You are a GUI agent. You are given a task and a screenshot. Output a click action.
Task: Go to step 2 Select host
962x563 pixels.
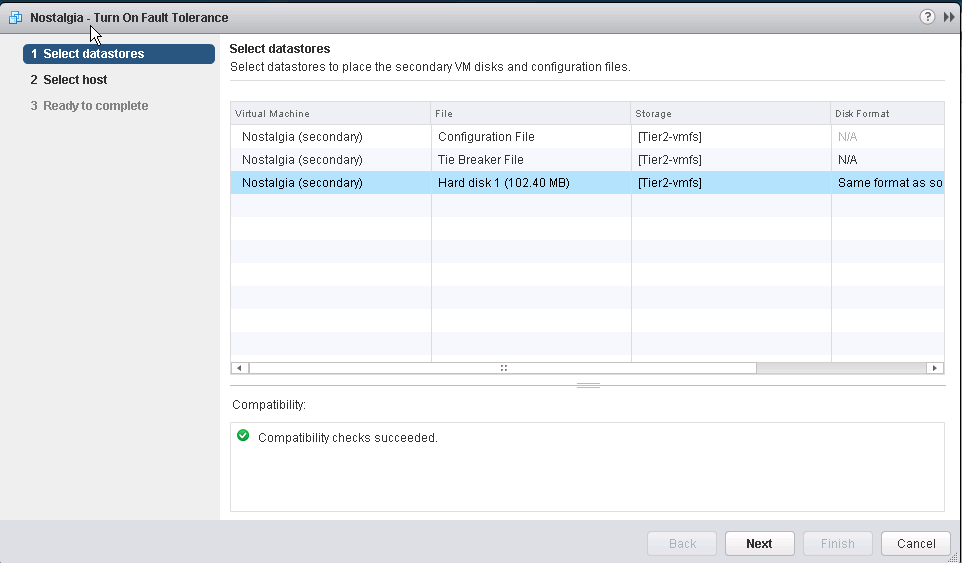tap(69, 80)
